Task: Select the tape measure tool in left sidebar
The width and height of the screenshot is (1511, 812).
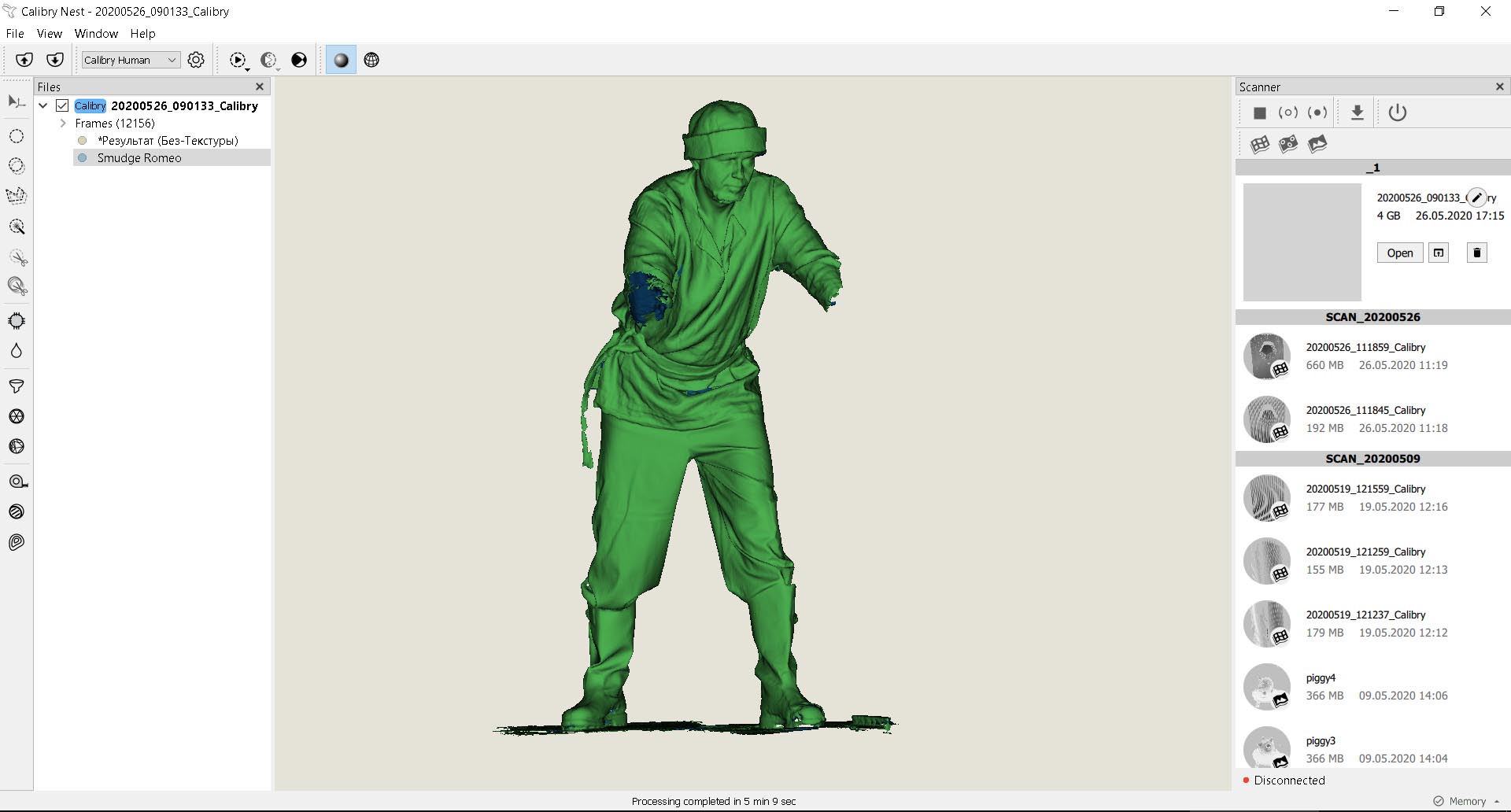Action: pos(17,482)
